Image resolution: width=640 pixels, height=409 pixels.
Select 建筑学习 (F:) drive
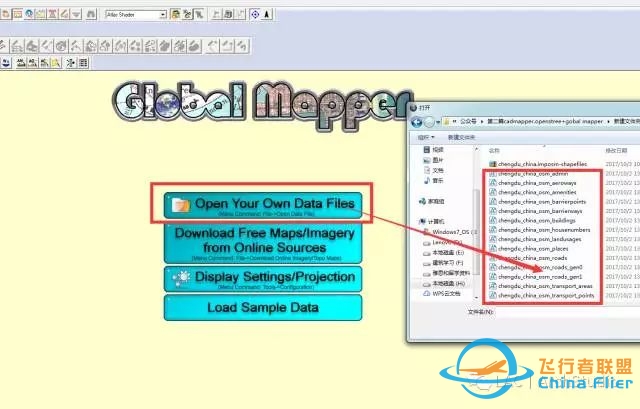click(x=443, y=263)
